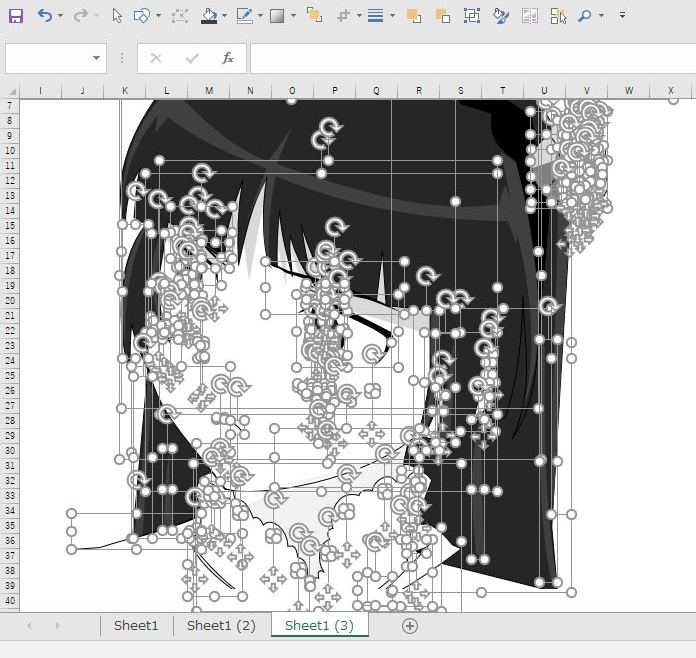Image resolution: width=696 pixels, height=658 pixels.
Task: Click the Group objects icon
Action: click(x=471, y=16)
